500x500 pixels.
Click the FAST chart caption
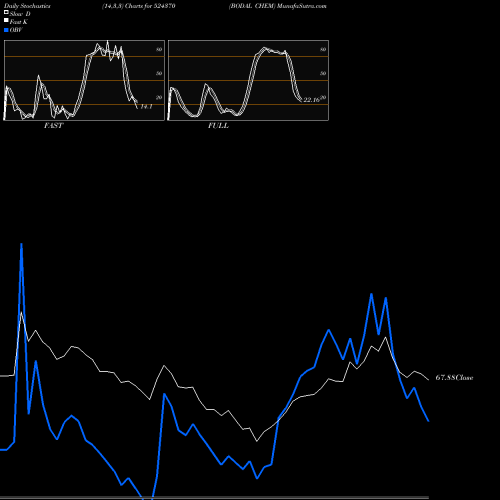53,126
